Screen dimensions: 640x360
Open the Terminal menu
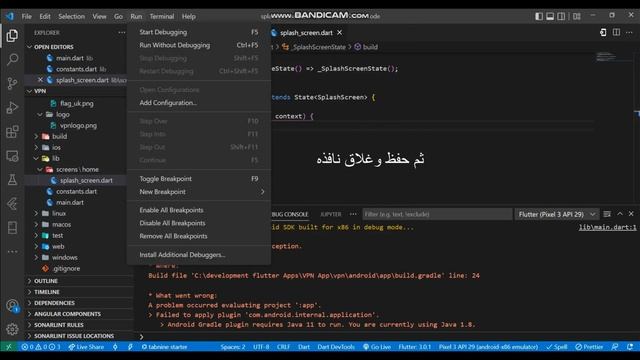[x=162, y=16]
